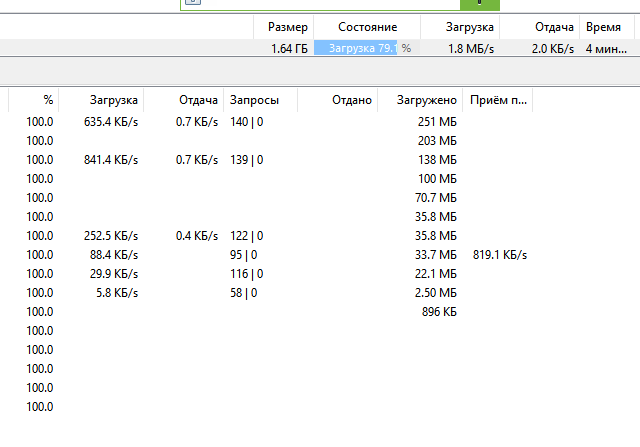Click downloaded amount 70.7 МБ
The image size is (640, 447).
coord(436,198)
